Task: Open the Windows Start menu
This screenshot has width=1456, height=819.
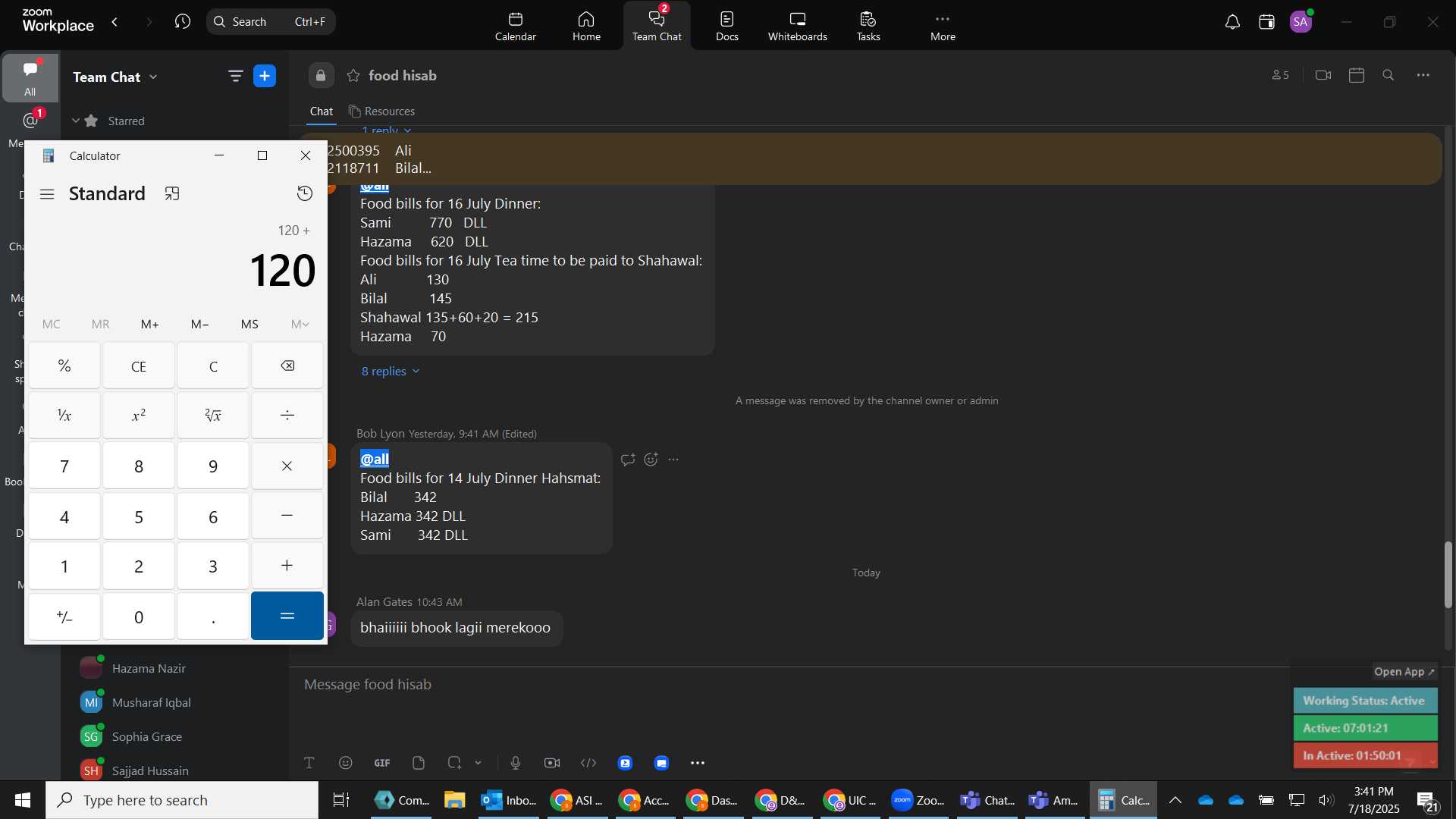Action: [23, 800]
